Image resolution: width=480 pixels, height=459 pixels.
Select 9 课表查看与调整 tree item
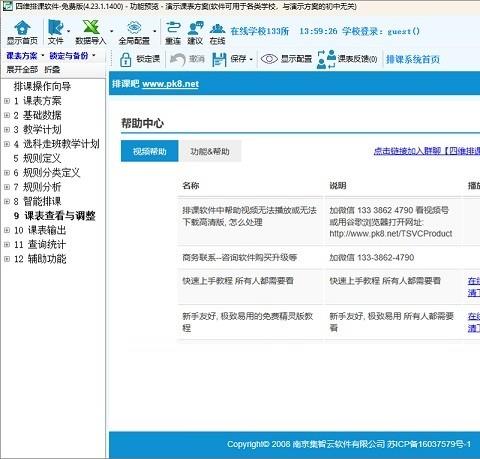[55, 216]
